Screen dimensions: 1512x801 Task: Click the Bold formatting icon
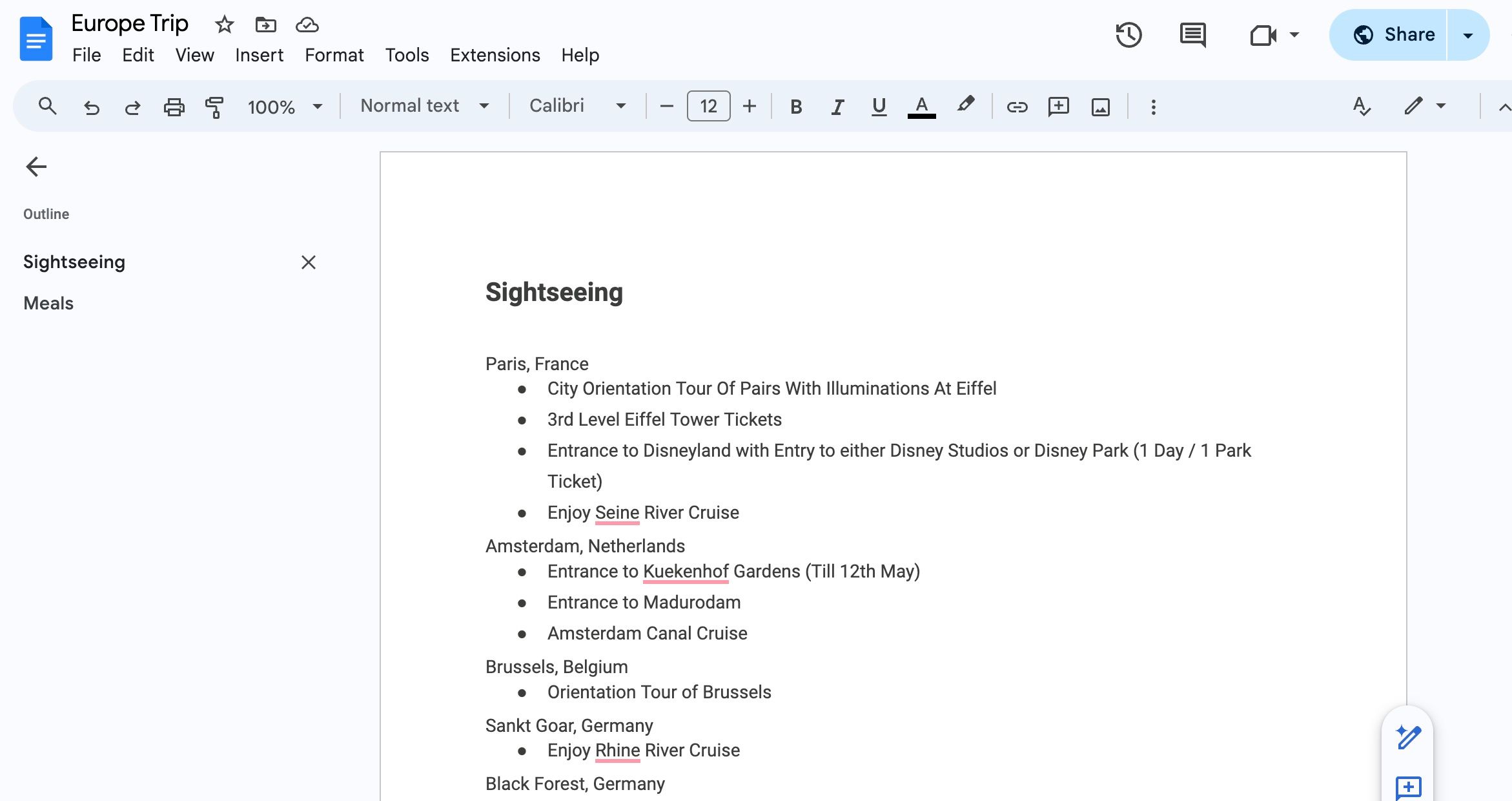[x=796, y=106]
